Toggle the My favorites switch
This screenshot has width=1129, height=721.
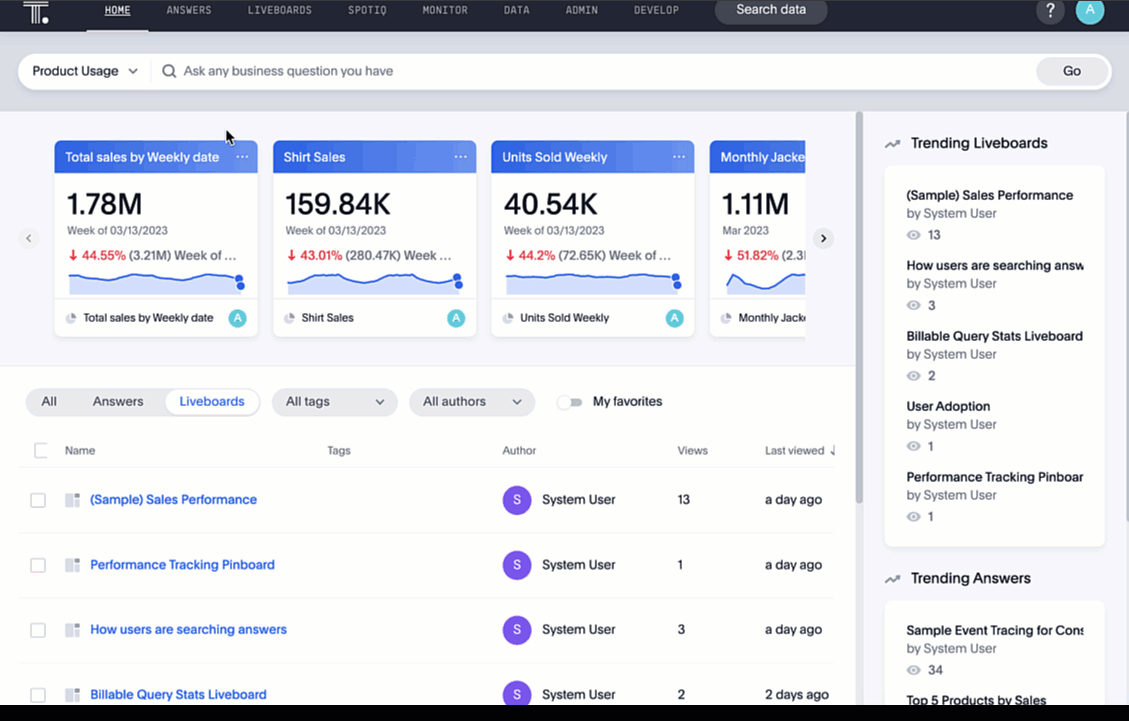point(569,402)
